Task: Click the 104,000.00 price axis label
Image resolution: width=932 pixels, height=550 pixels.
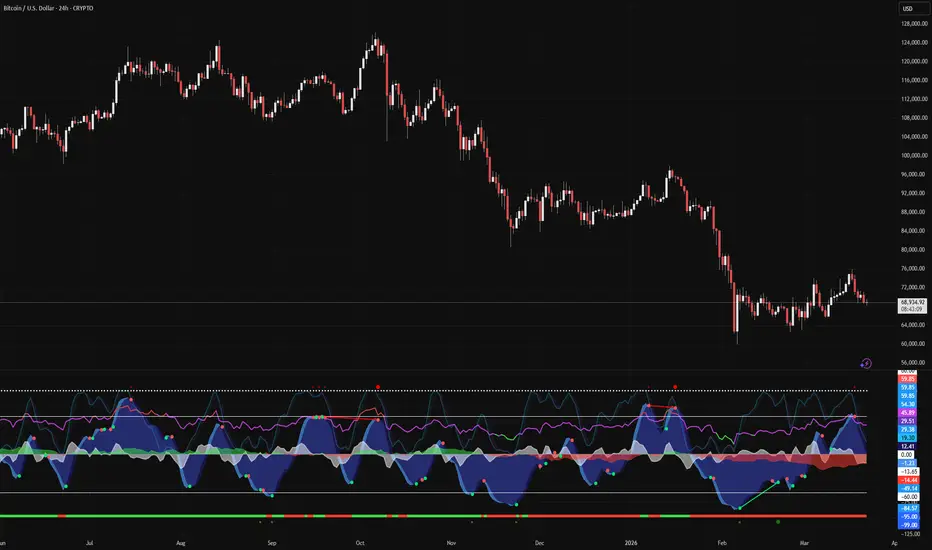Action: tap(914, 137)
